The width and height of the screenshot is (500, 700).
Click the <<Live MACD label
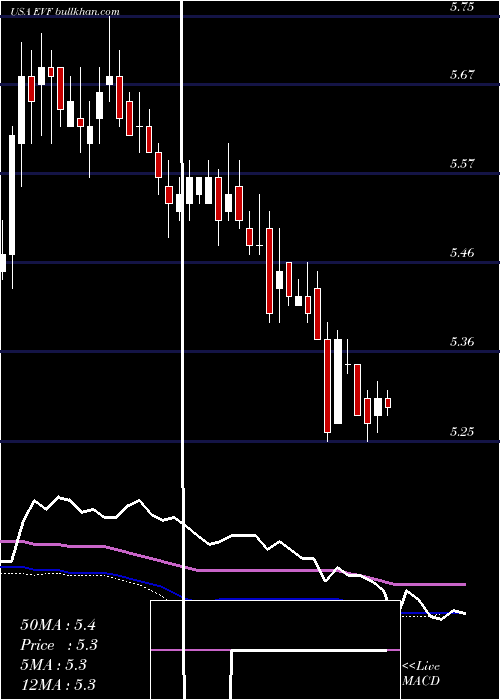[421, 673]
